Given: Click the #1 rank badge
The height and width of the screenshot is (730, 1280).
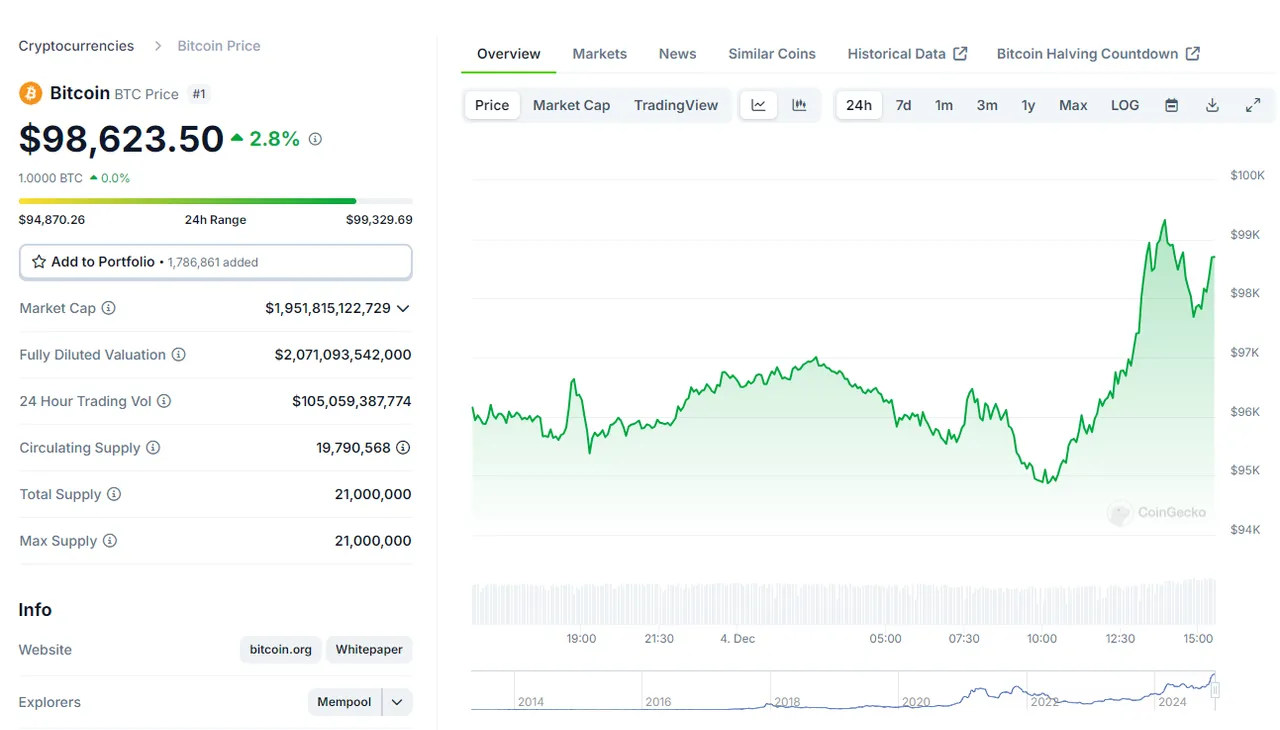Looking at the screenshot, I should click(x=199, y=94).
